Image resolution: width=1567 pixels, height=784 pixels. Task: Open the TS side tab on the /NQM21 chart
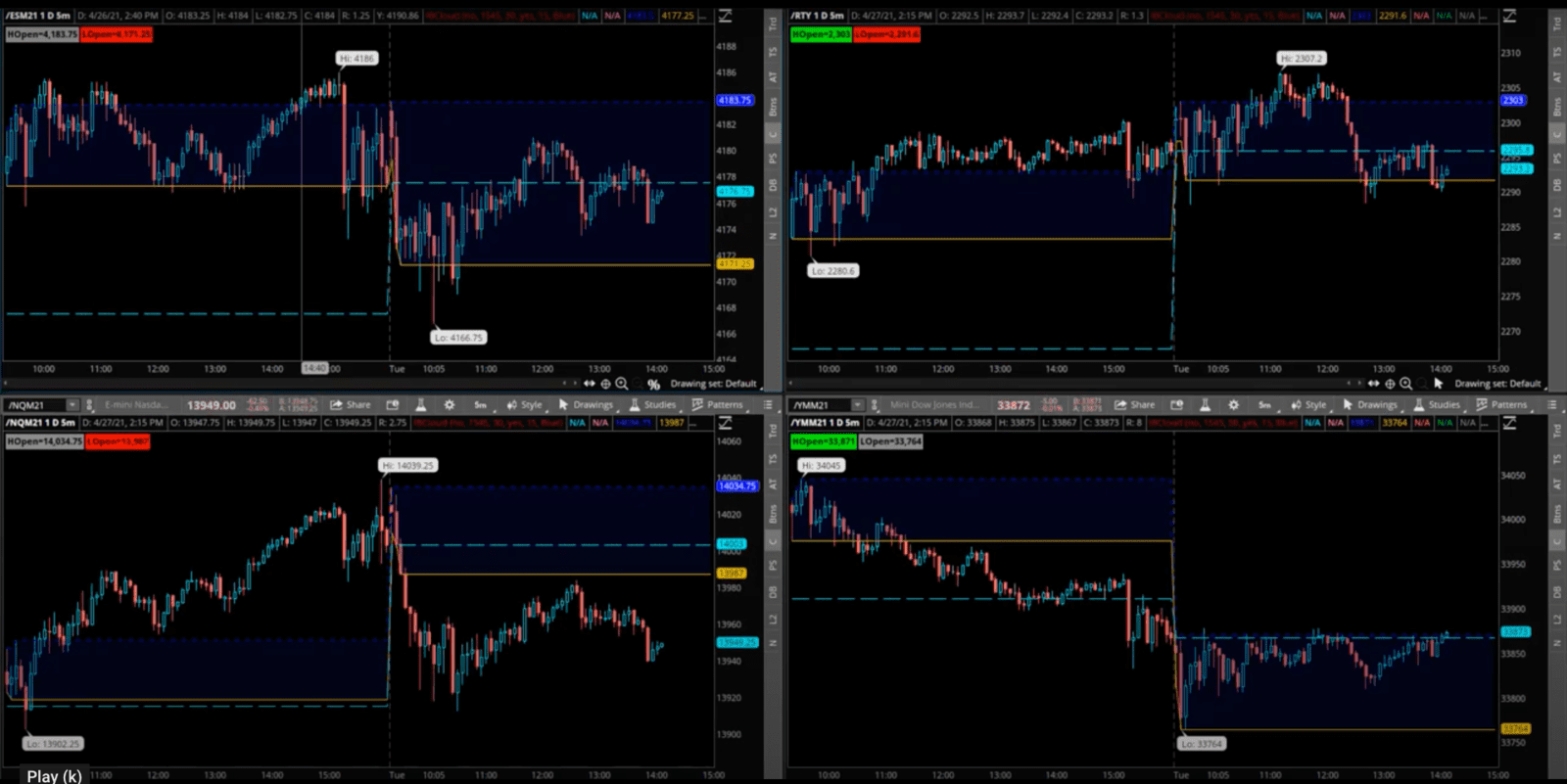pos(773,459)
